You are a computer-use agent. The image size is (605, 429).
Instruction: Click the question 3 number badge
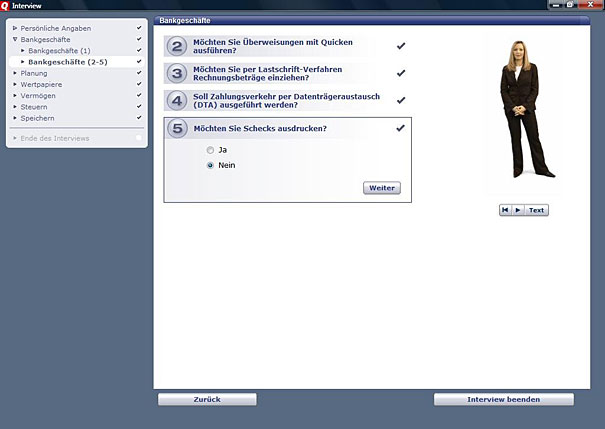tap(177, 73)
